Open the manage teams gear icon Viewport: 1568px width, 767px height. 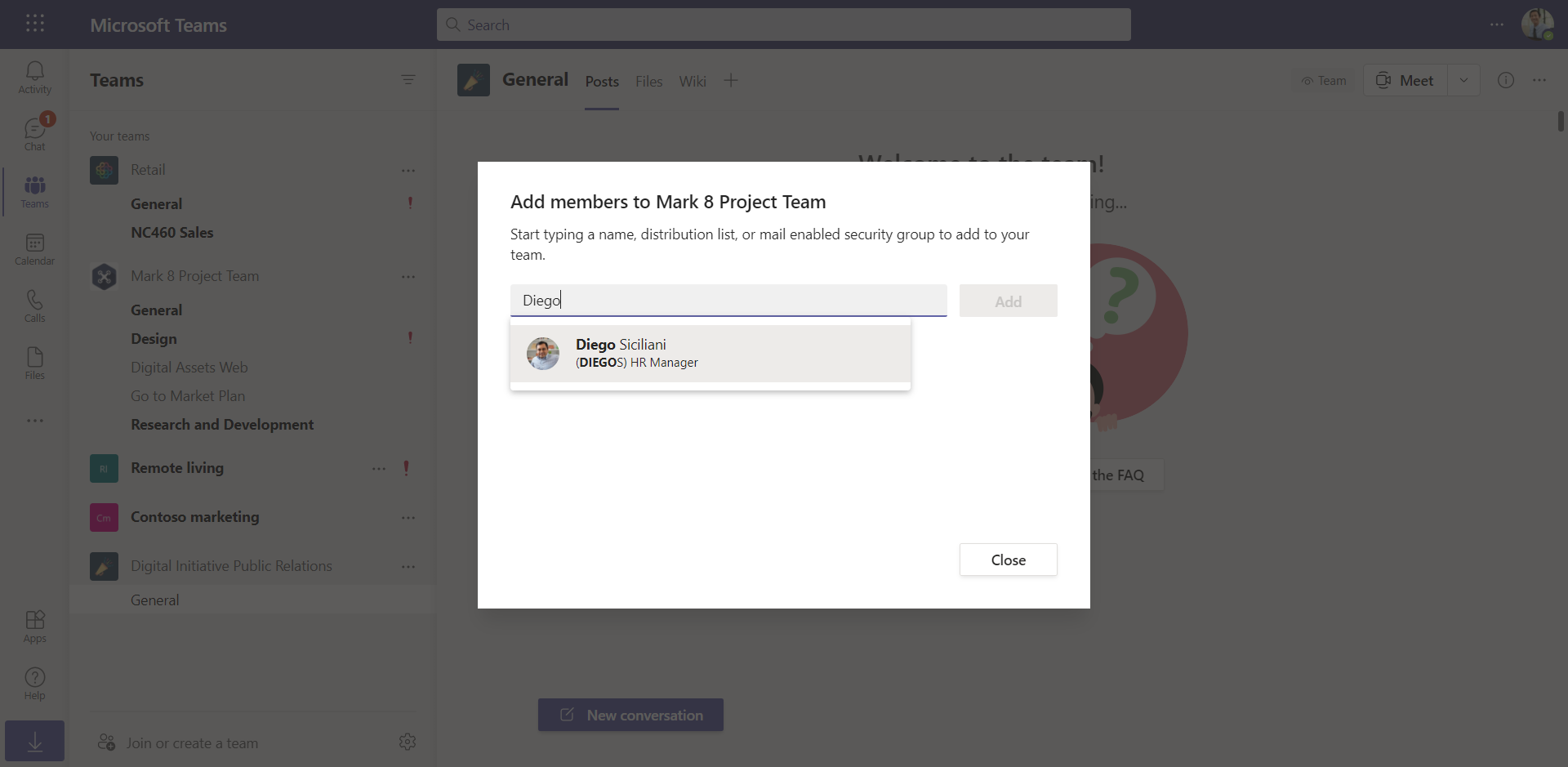(408, 742)
